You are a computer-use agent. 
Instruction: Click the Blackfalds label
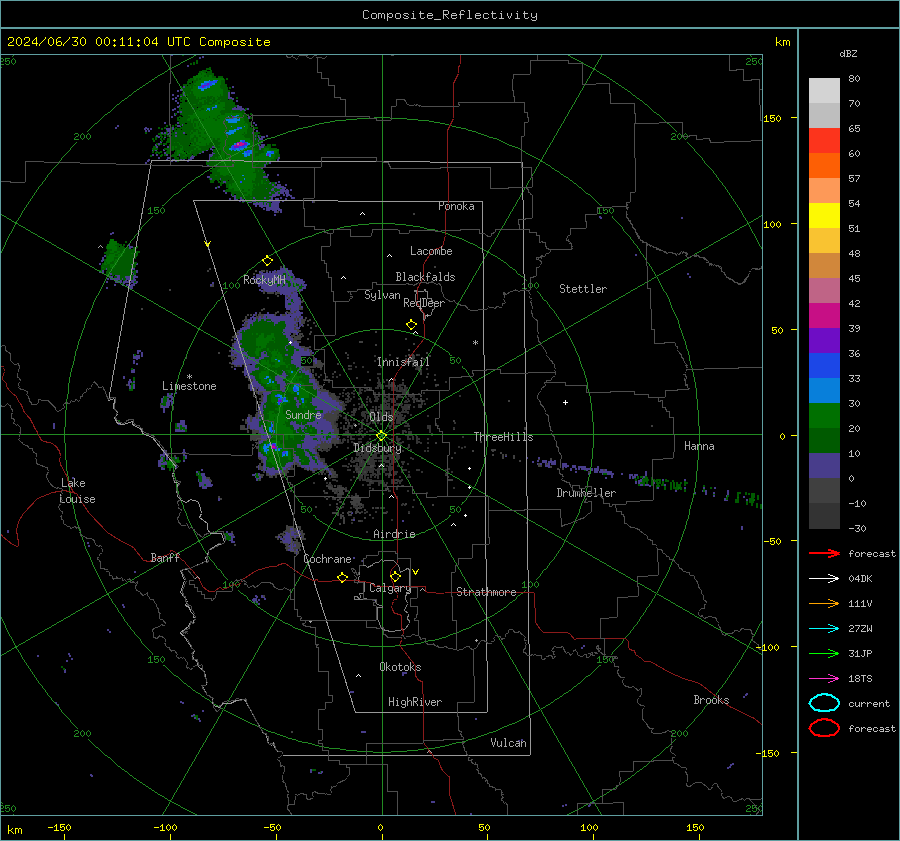(x=425, y=277)
